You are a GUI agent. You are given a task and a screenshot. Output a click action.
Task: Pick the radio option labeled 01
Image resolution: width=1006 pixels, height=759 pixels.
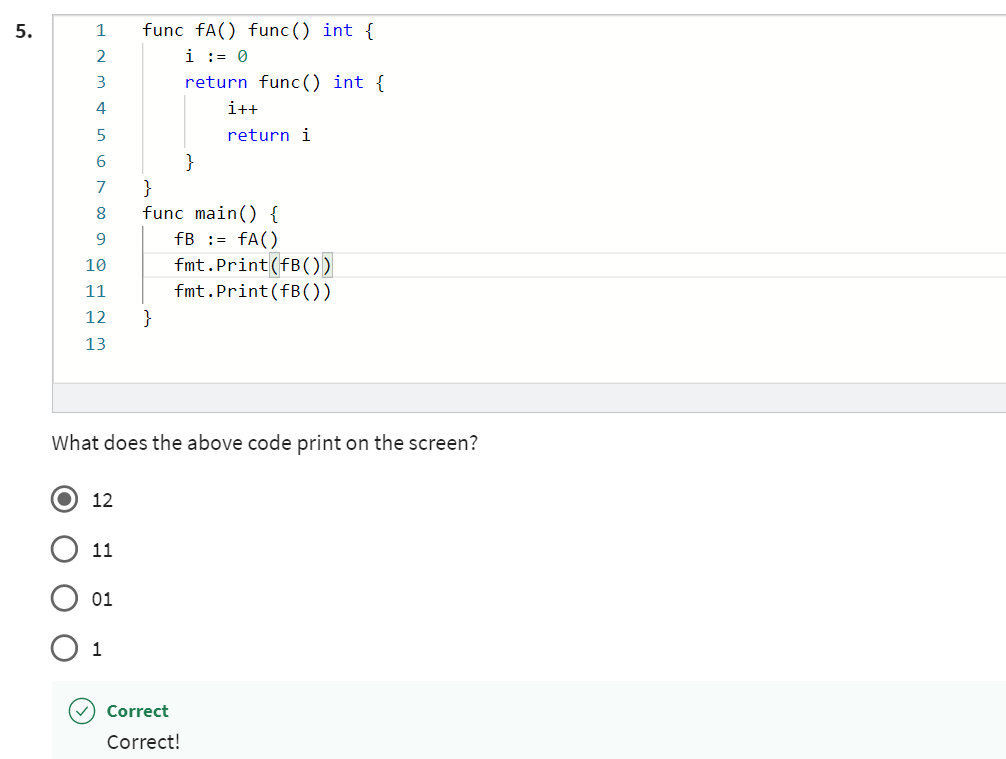(64, 598)
